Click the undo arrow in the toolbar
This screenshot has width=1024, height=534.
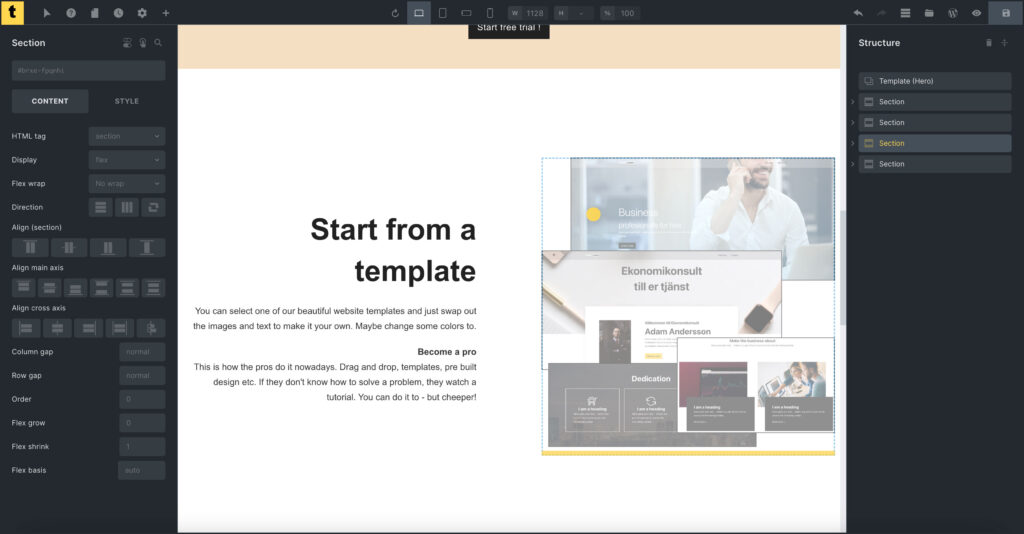click(858, 13)
